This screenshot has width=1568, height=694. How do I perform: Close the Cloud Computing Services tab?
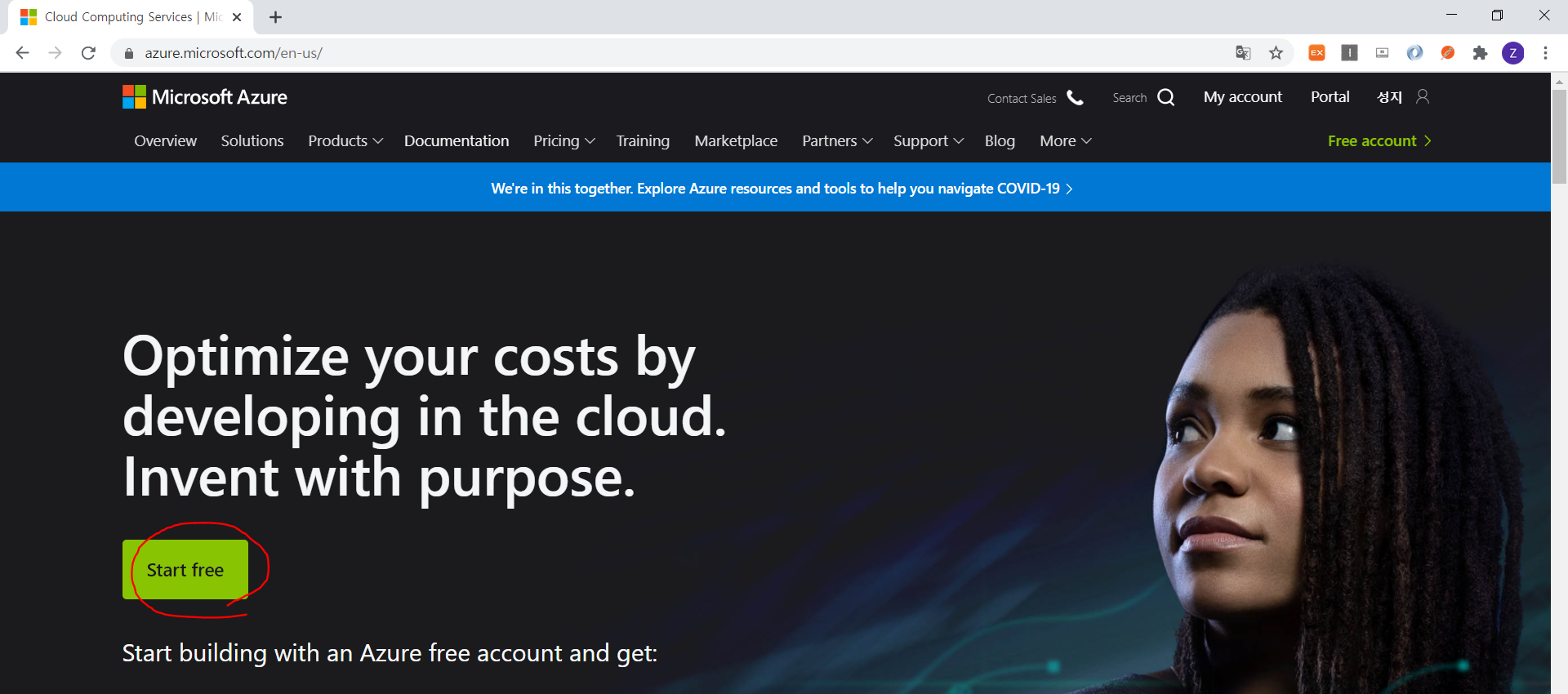click(237, 17)
